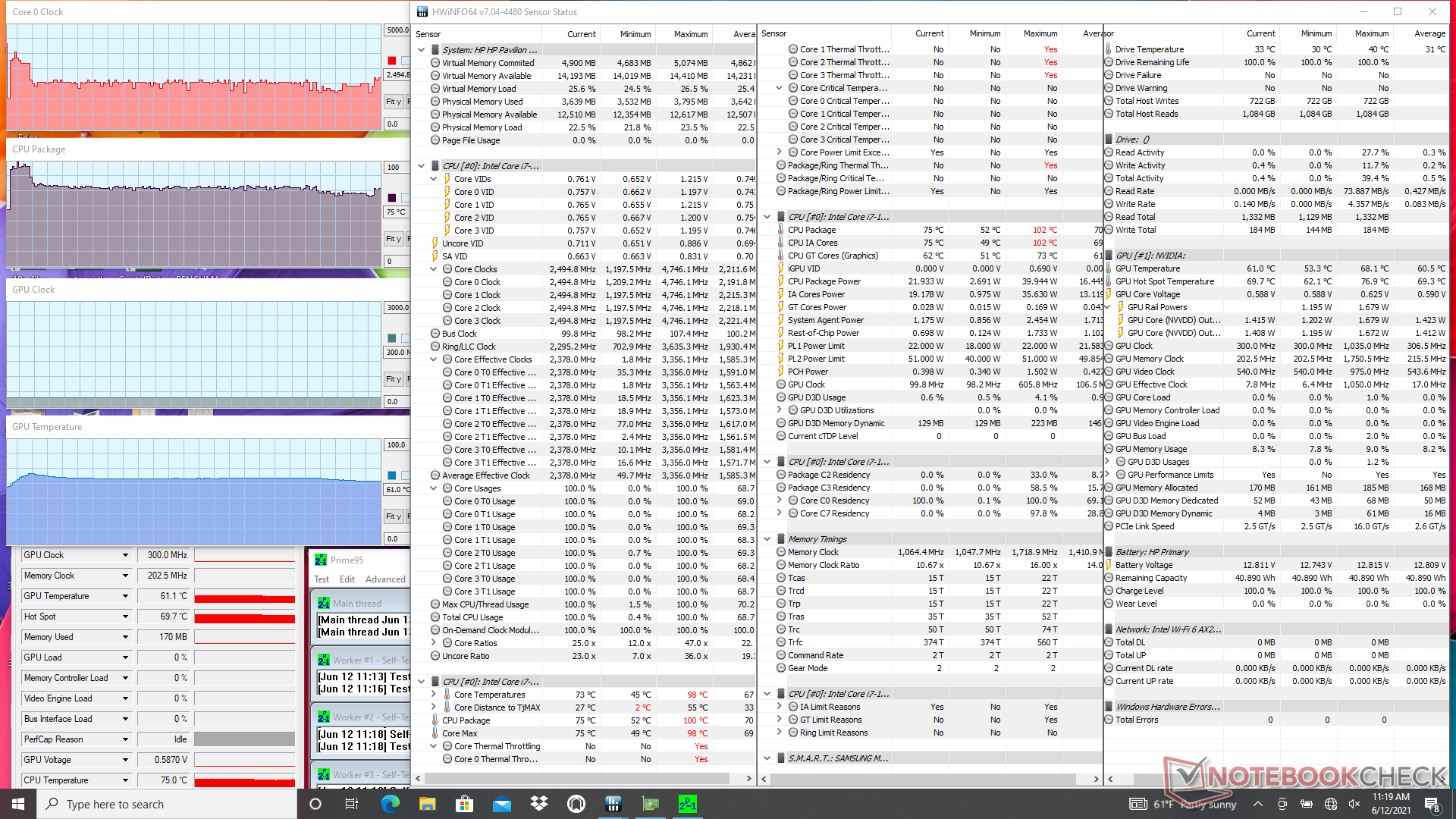
Task: Click Fit y in Core 0 Clock graph
Action: (x=394, y=102)
